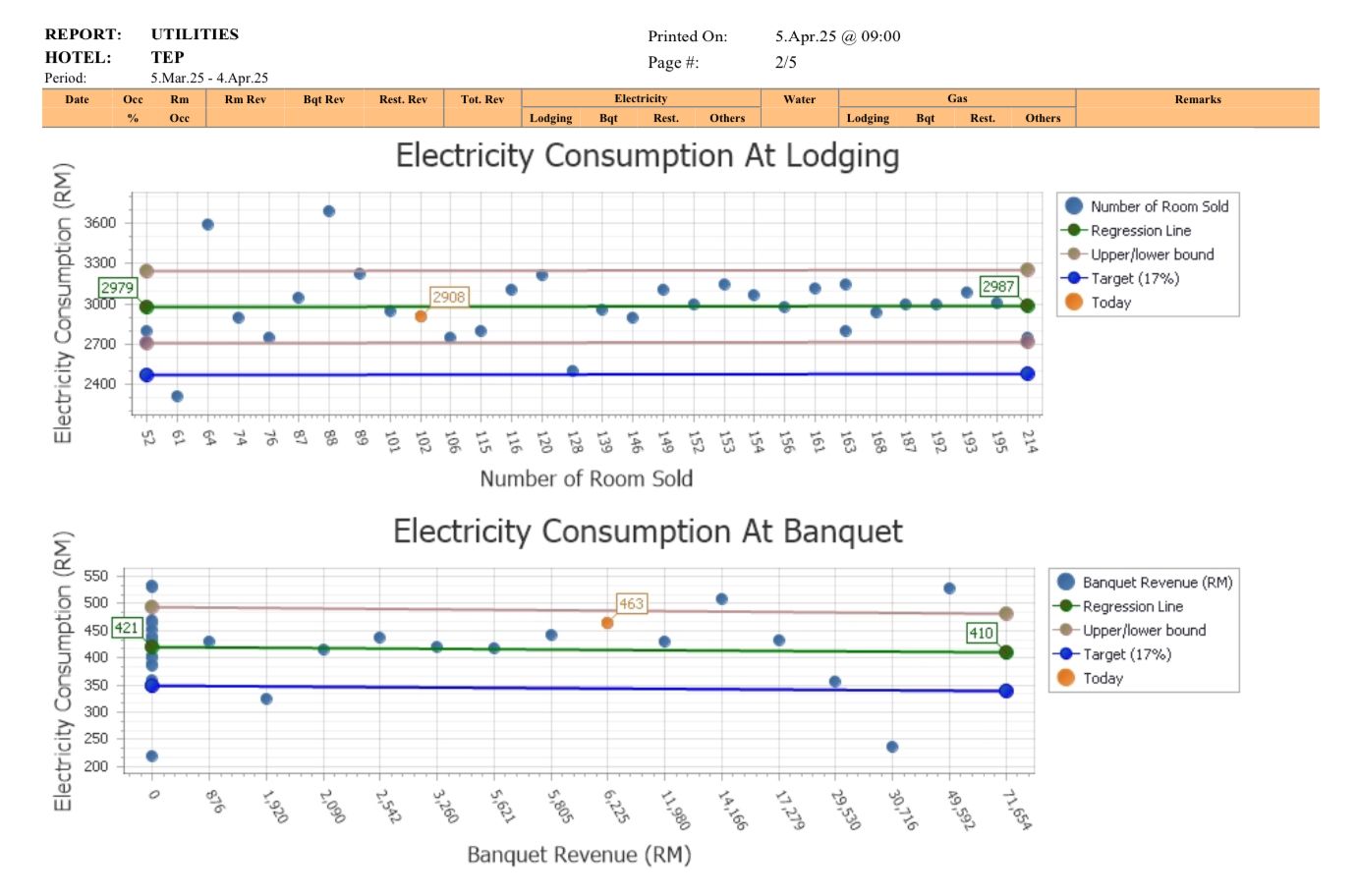
Task: Expand the Electricity column group header
Action: [x=641, y=98]
